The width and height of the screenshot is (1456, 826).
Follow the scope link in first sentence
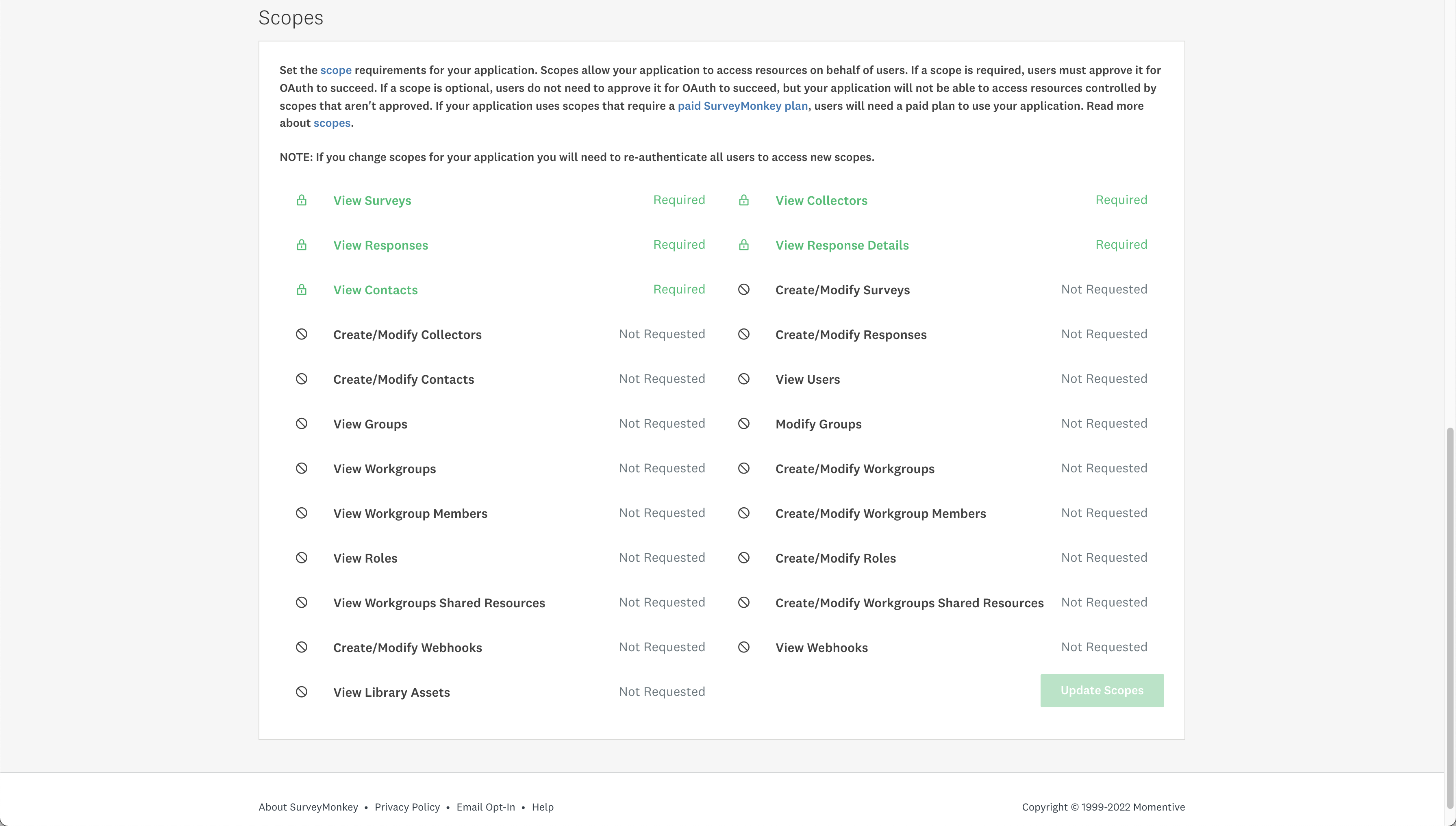click(335, 70)
